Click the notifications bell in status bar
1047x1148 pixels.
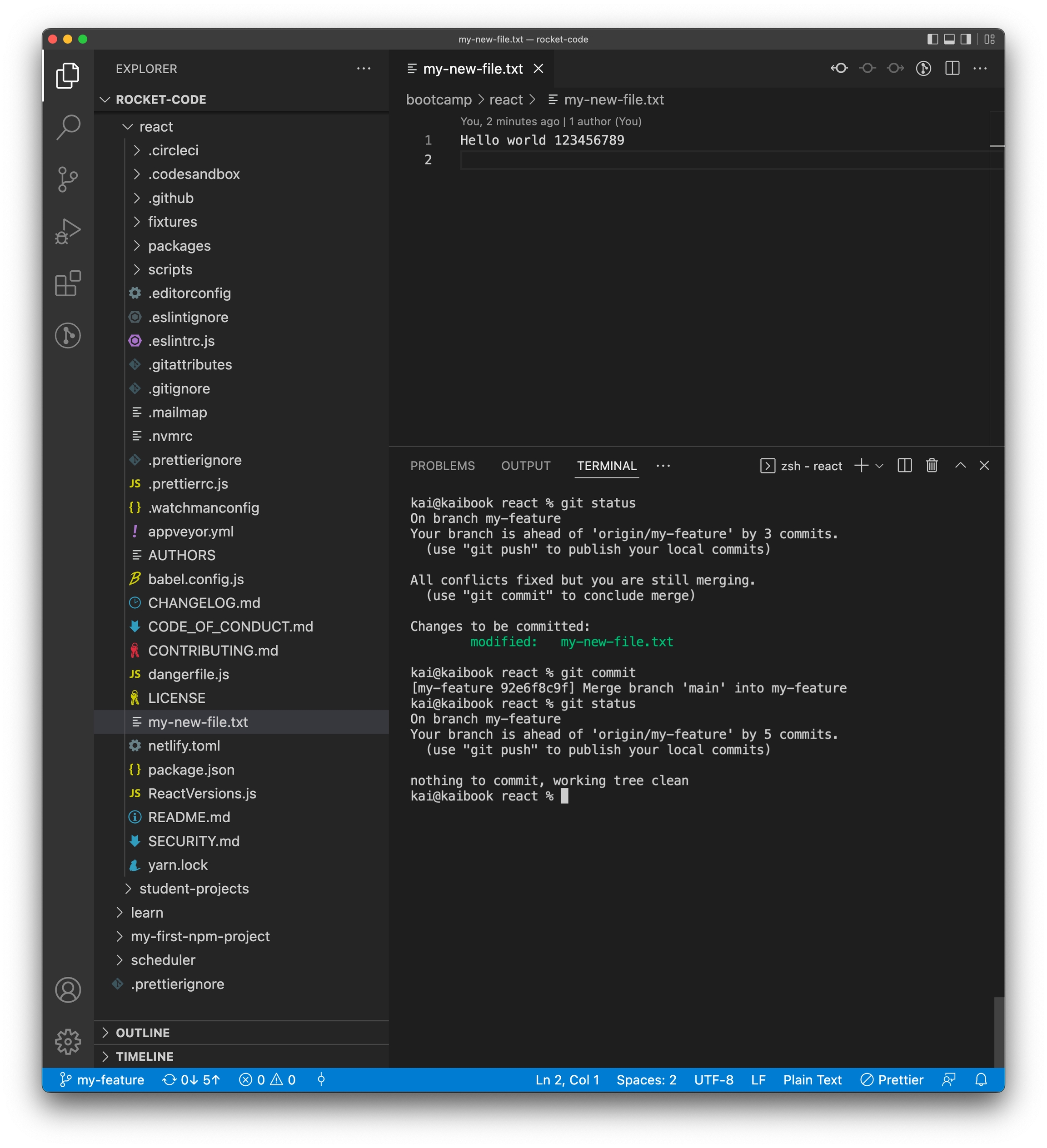[981, 1080]
